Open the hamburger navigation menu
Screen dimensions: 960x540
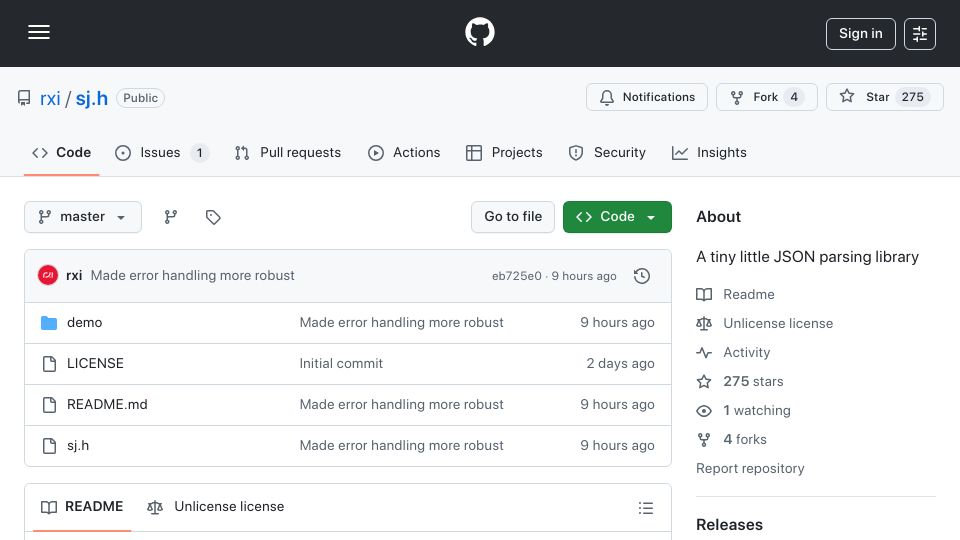coord(39,32)
